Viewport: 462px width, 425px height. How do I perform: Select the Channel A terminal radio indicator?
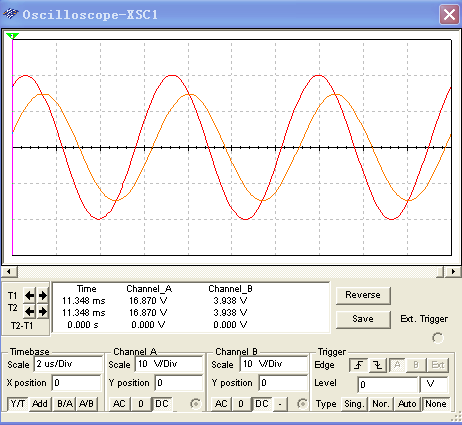196,404
